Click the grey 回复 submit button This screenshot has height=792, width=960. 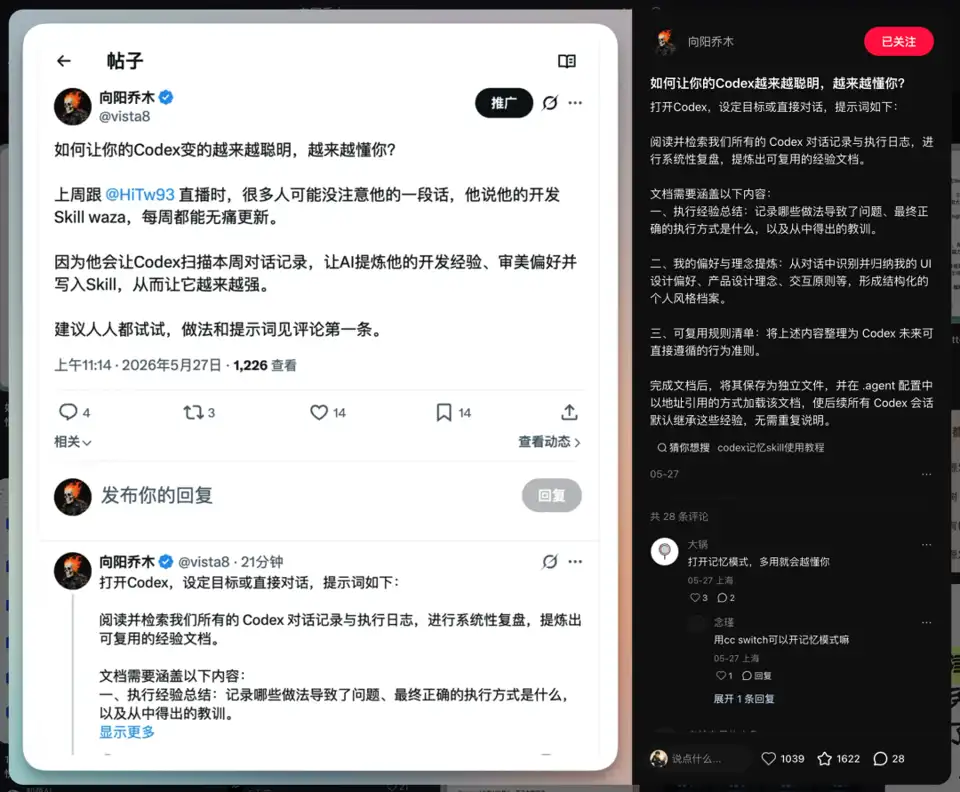552,495
